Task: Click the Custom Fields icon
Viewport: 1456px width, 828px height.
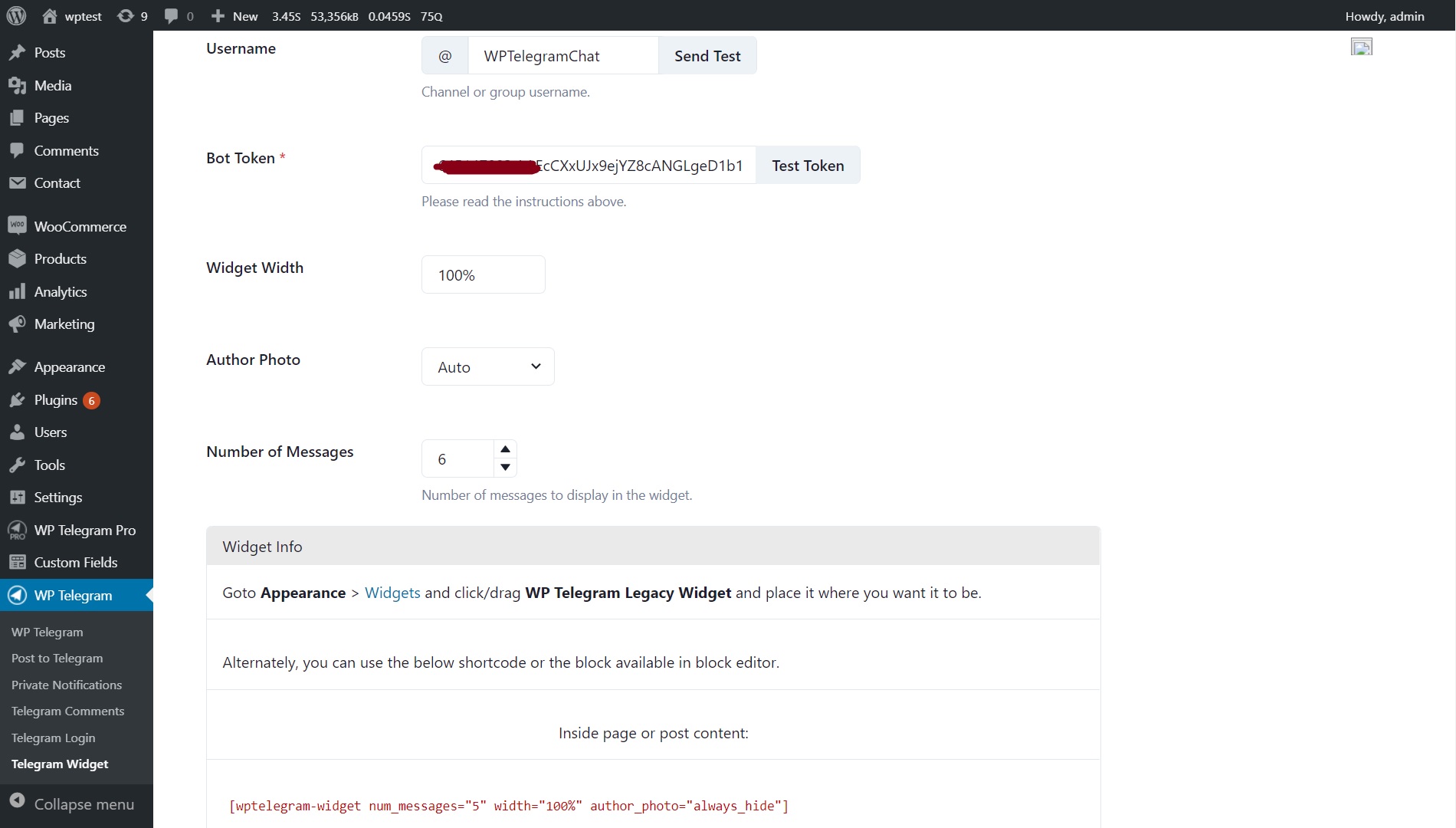Action: coord(17,562)
